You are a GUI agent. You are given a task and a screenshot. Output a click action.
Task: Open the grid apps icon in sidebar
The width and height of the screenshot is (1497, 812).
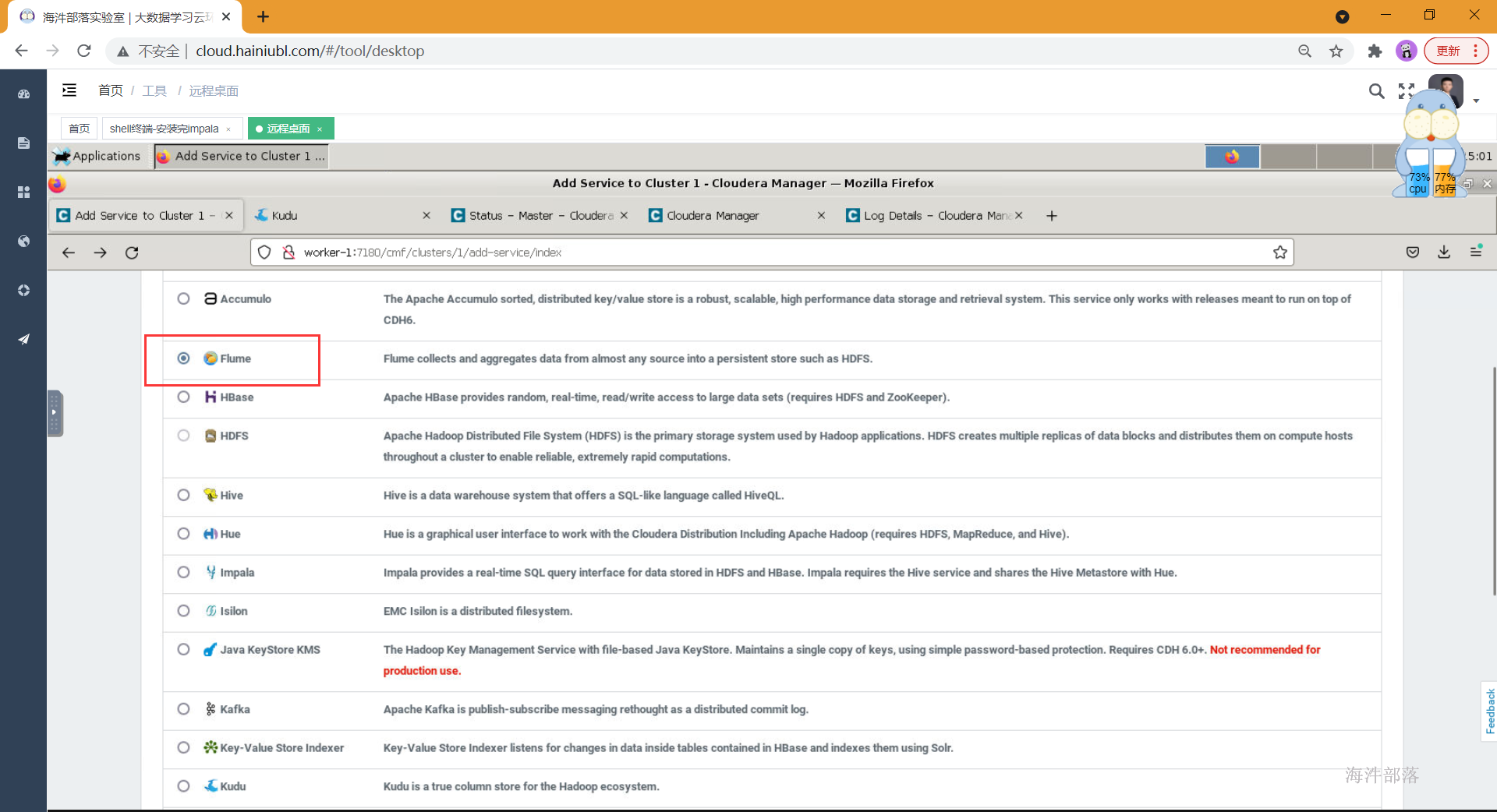[x=23, y=192]
